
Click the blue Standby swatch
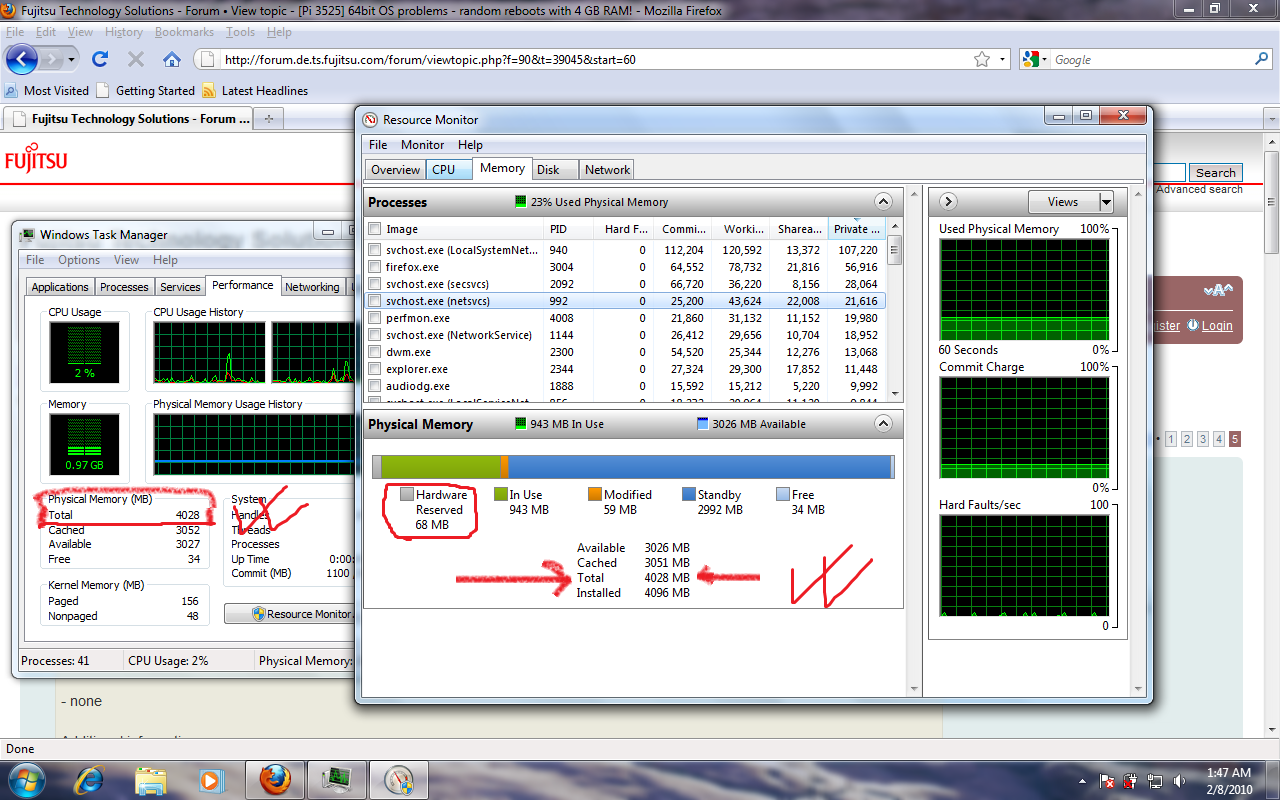pos(688,494)
